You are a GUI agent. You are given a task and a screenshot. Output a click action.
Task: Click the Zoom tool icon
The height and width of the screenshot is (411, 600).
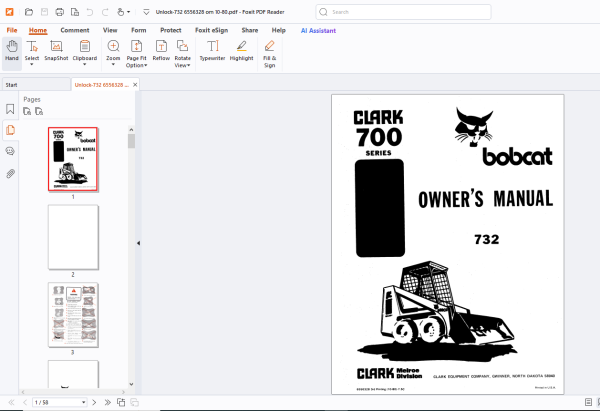point(113,46)
